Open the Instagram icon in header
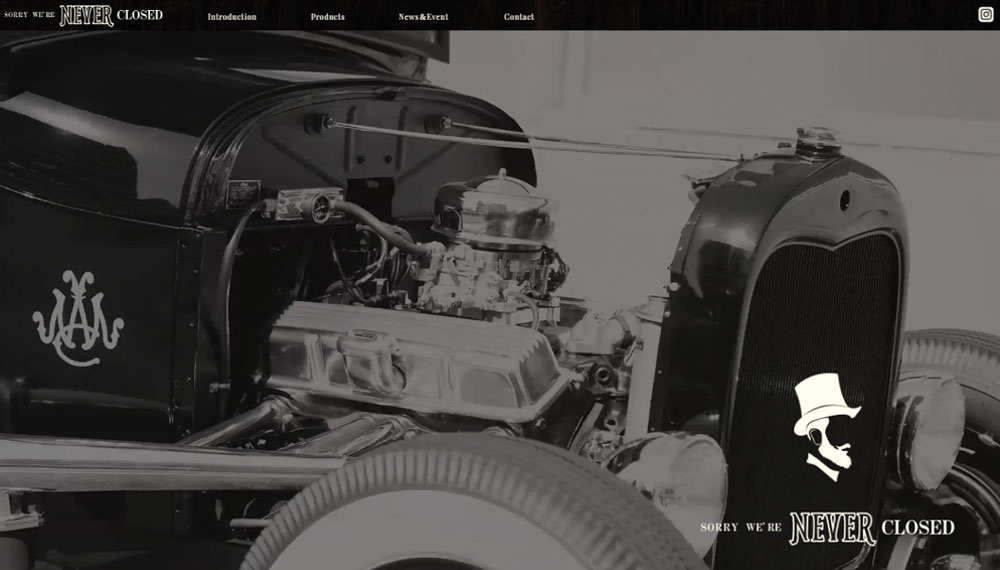Screen dimensions: 1000x570 coord(986,15)
